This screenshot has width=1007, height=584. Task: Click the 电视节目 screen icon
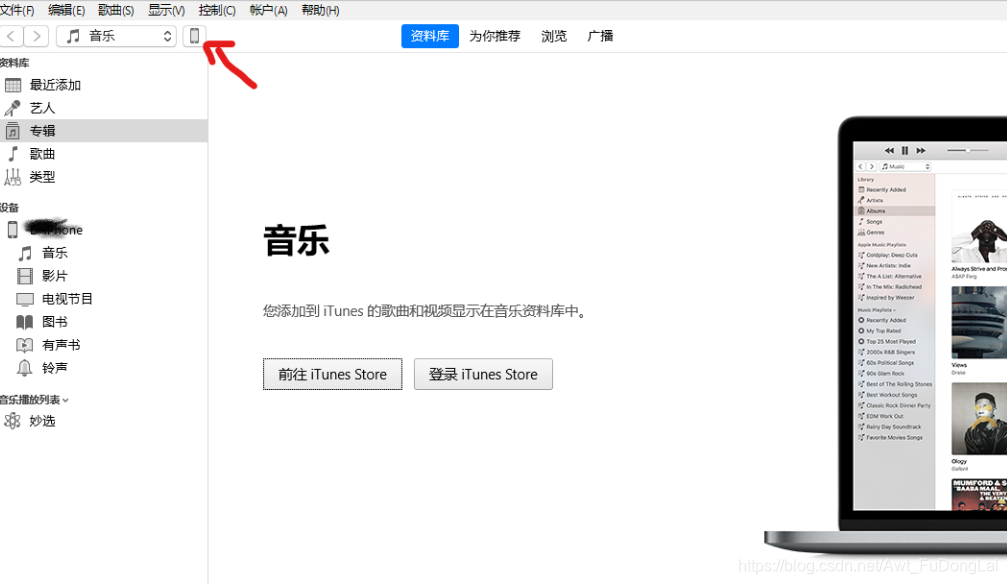[24, 299]
